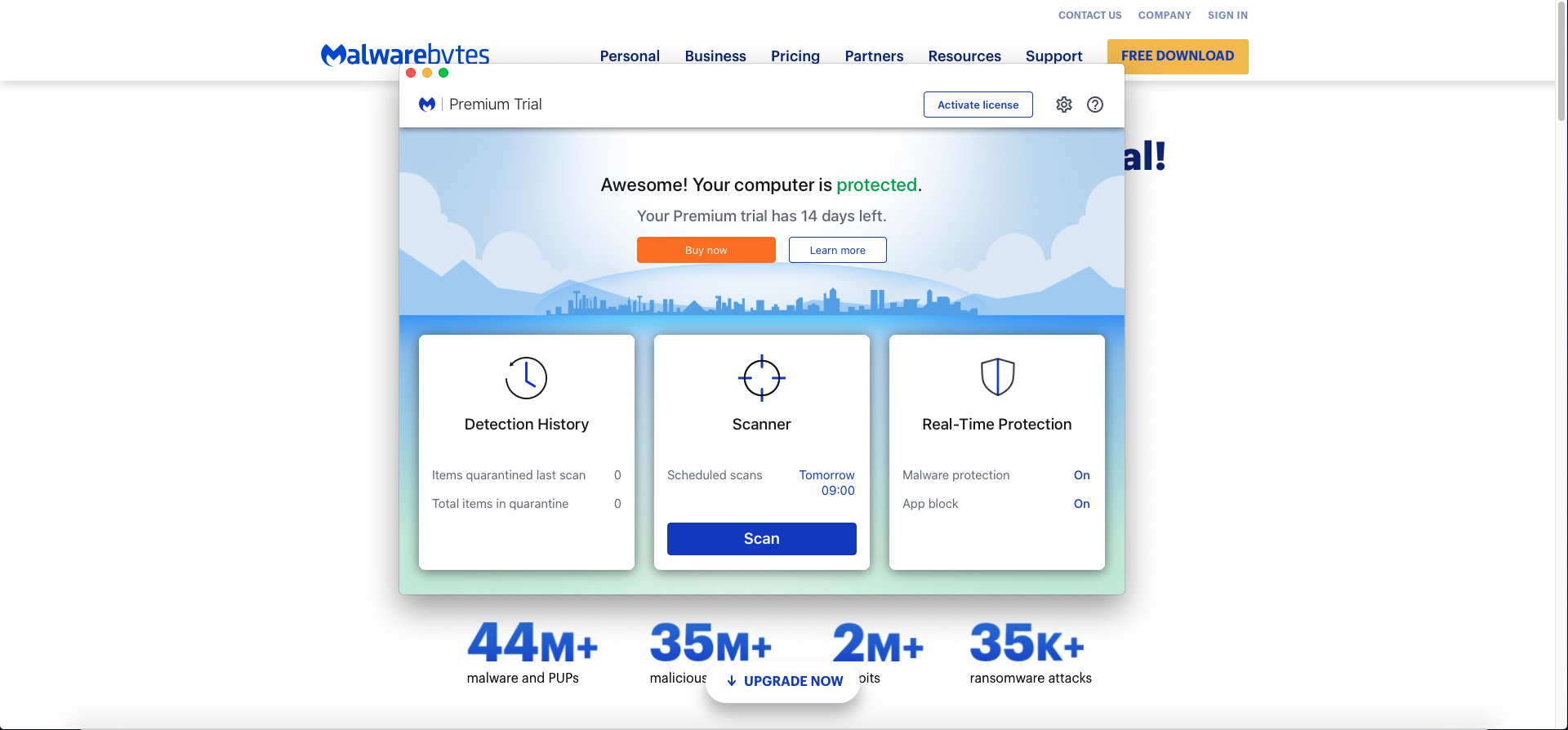The image size is (1568, 730).
Task: Click the 35K+ ransomware attacks statistic
Action: click(1031, 653)
